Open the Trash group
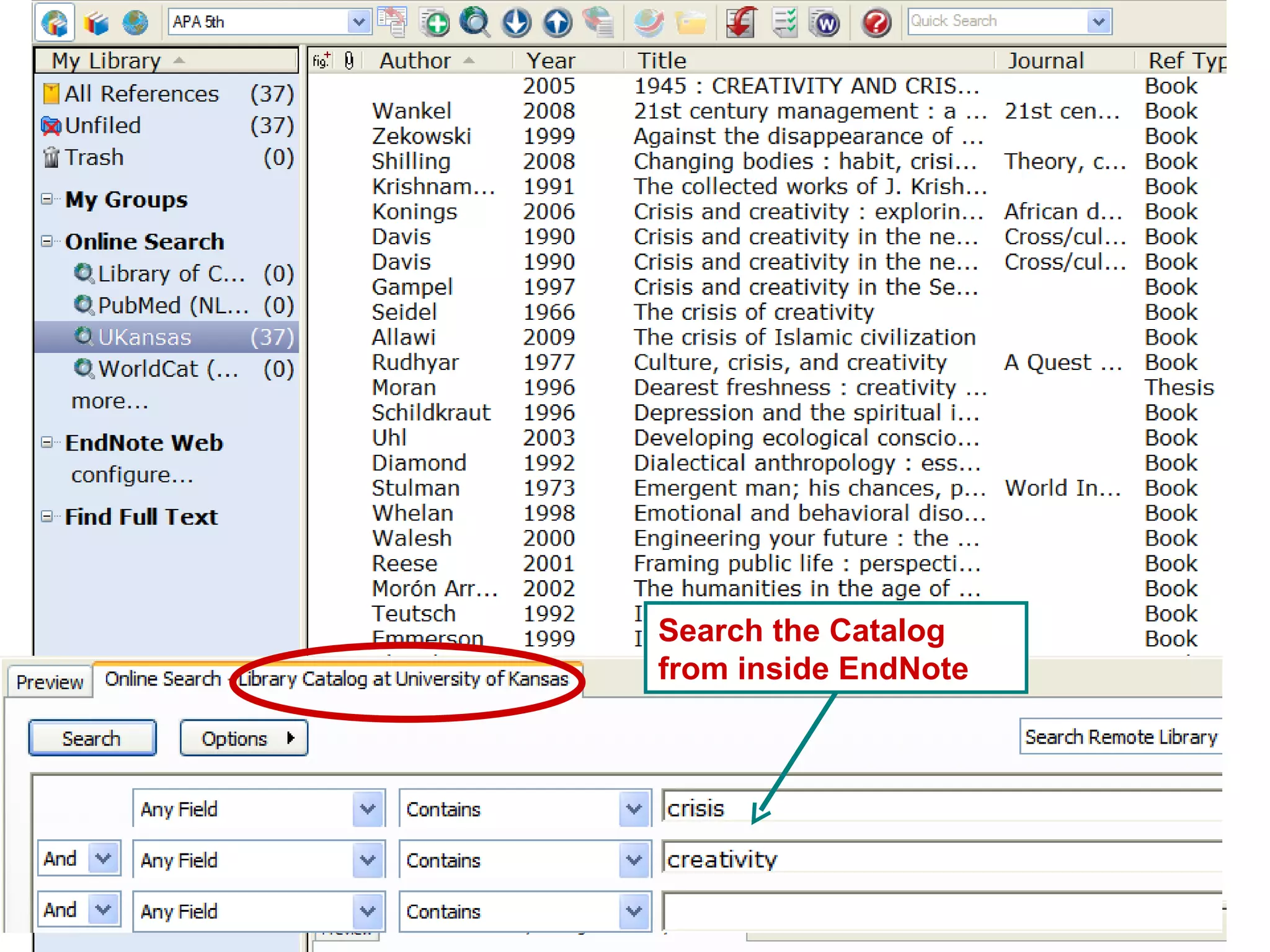 166,157
